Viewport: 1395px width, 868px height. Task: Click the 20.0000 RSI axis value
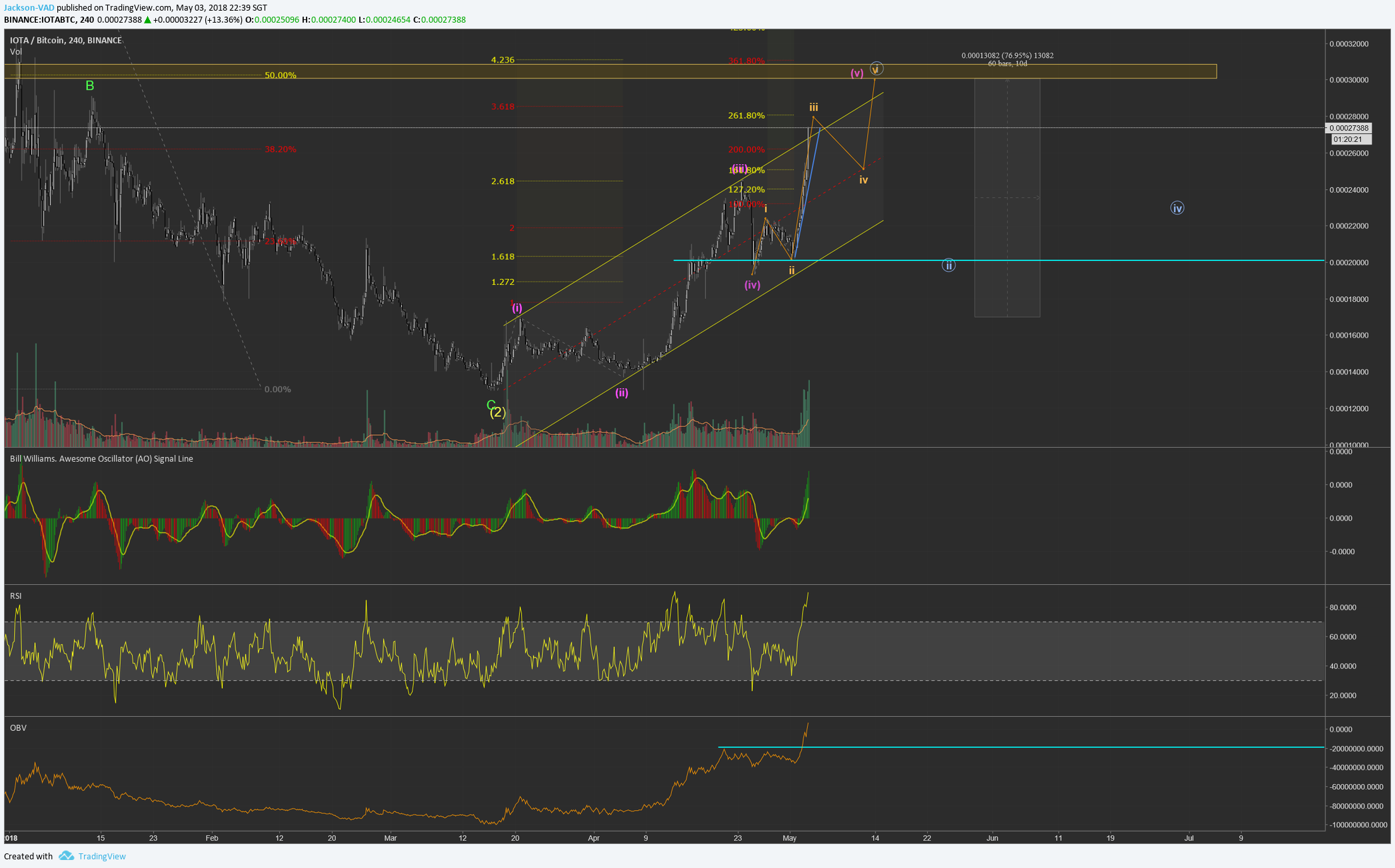pyautogui.click(x=1342, y=695)
